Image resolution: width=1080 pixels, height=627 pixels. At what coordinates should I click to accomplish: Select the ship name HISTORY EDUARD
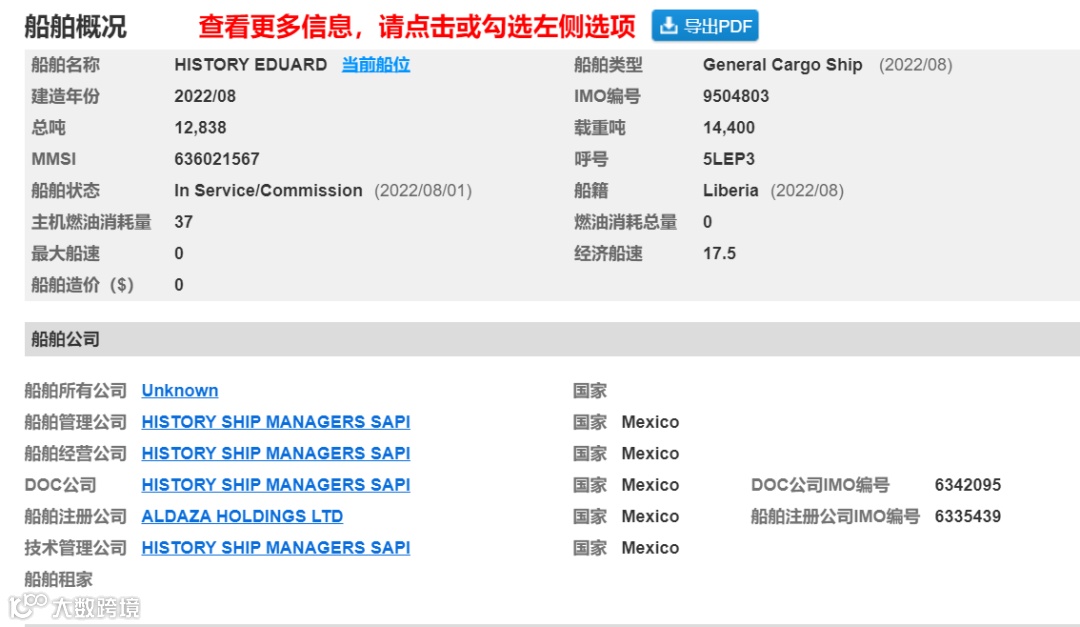click(251, 65)
